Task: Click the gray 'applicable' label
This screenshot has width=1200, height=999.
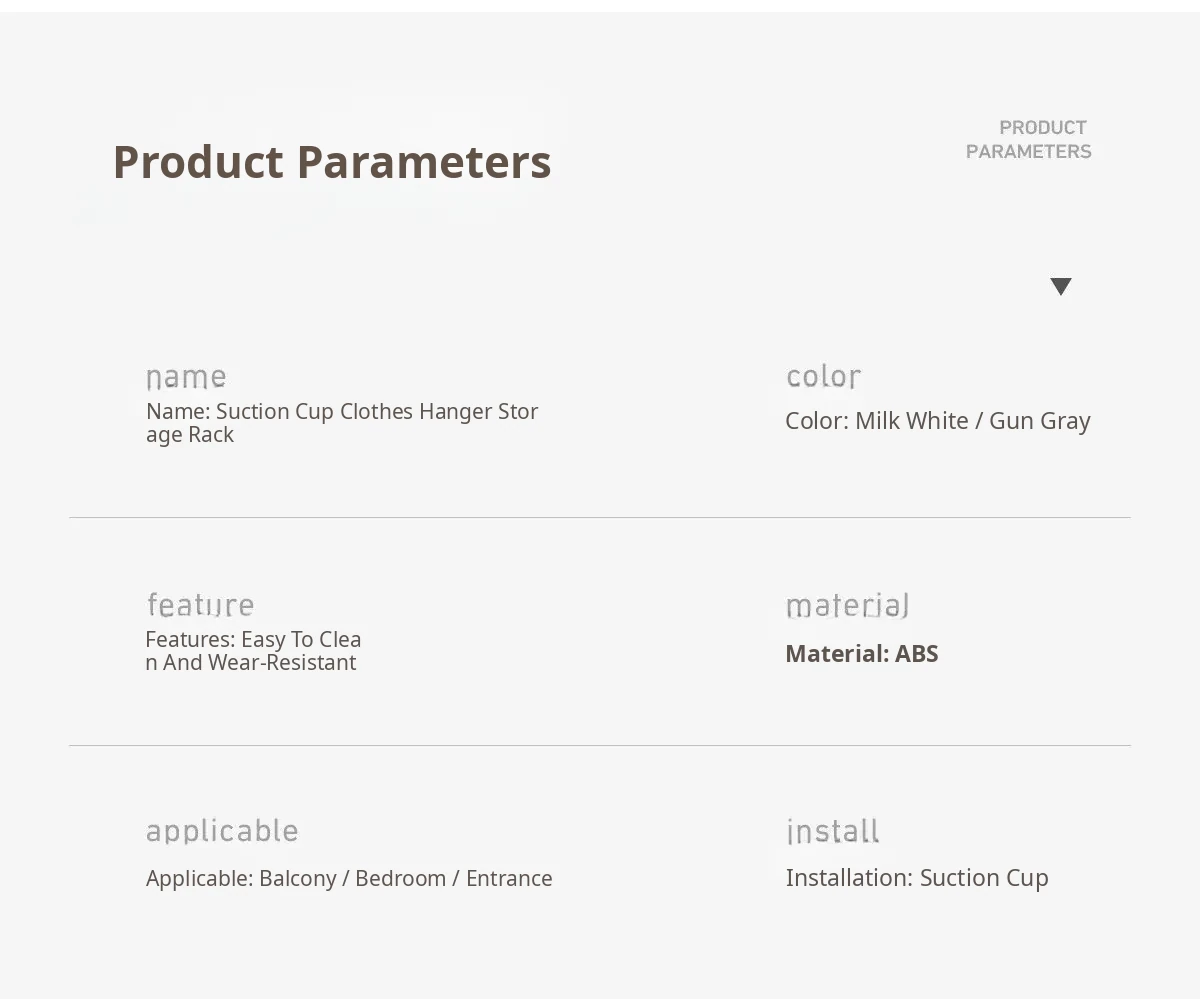Action: [222, 832]
